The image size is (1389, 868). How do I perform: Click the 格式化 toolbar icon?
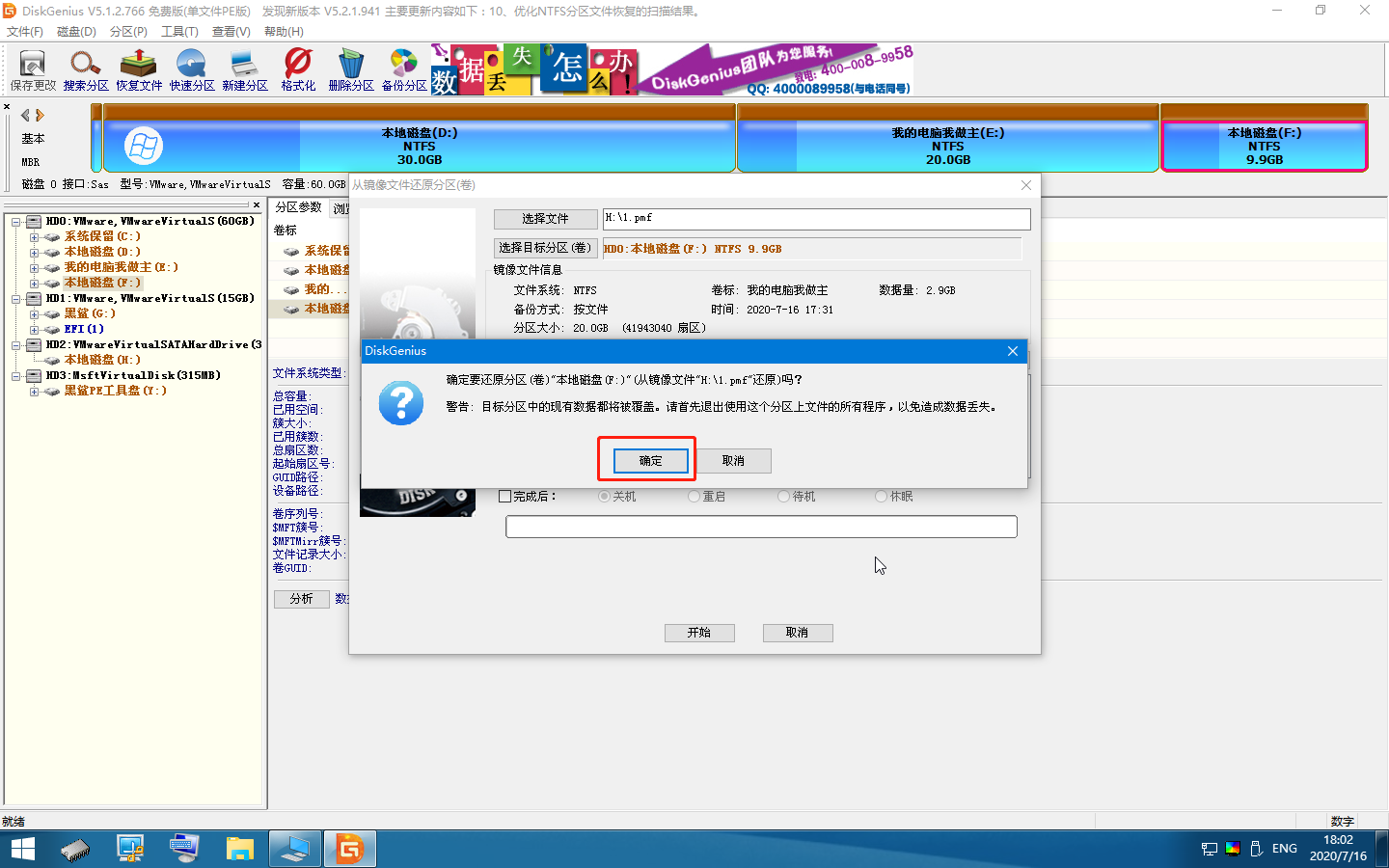(298, 70)
